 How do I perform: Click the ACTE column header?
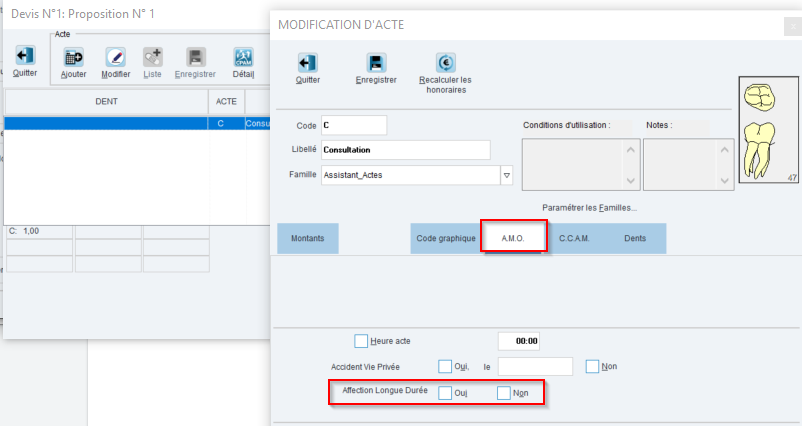[x=226, y=102]
